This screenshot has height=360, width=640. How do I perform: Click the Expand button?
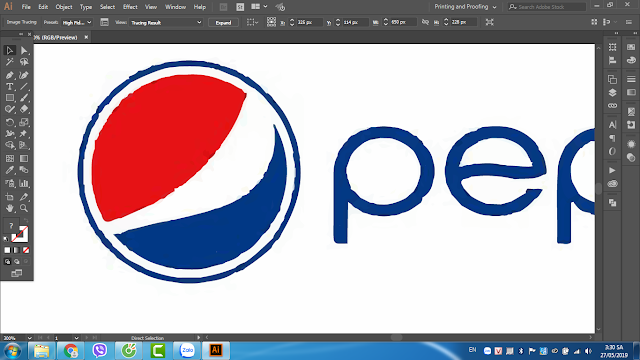point(223,23)
